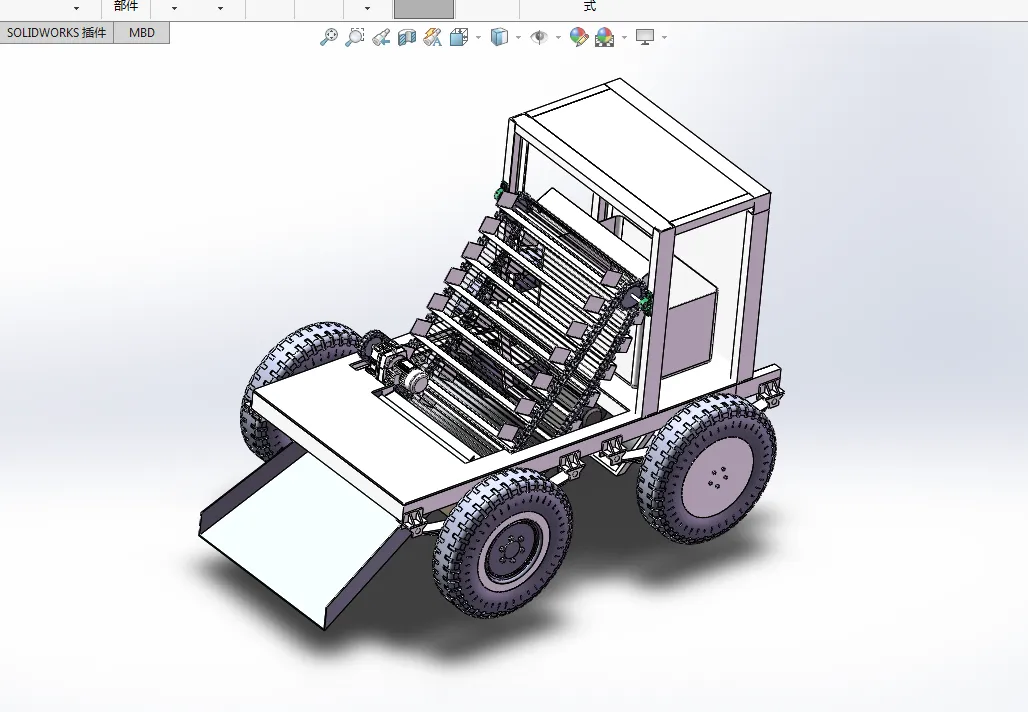Open the Dynamic Annotation Views tool
This screenshot has width=1028, height=712.
point(433,37)
